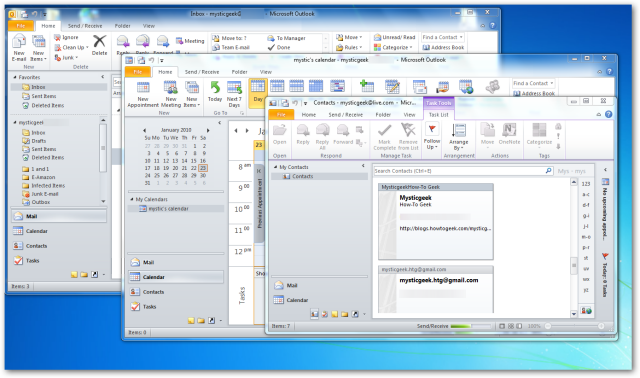The image size is (640, 378).
Task: Open the E-Amazon folder
Action: [39, 177]
